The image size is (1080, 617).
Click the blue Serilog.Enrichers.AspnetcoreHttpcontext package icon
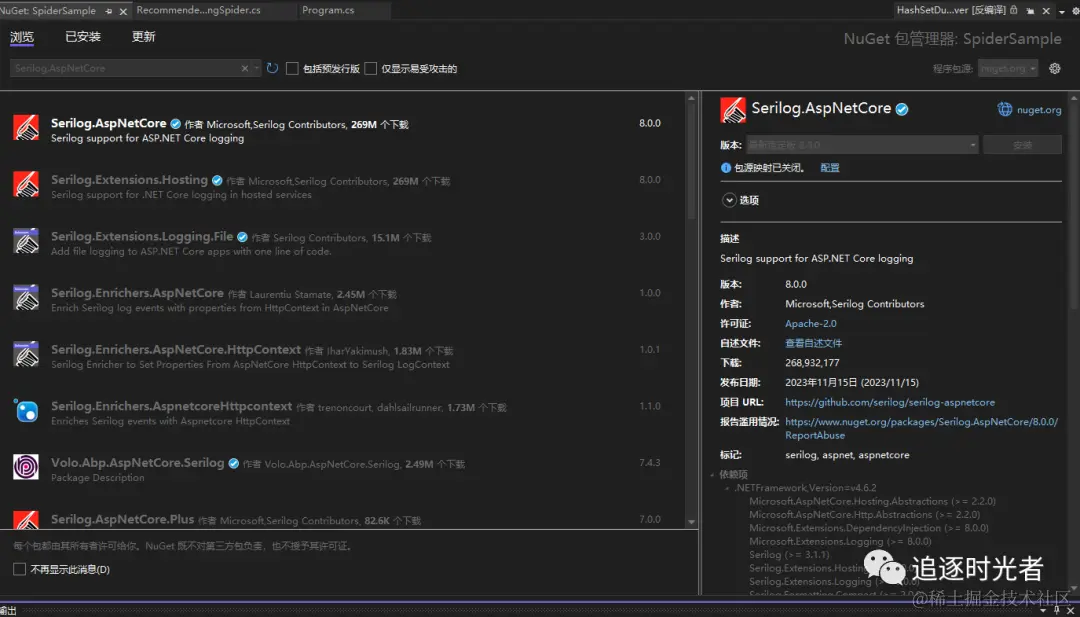[26, 410]
